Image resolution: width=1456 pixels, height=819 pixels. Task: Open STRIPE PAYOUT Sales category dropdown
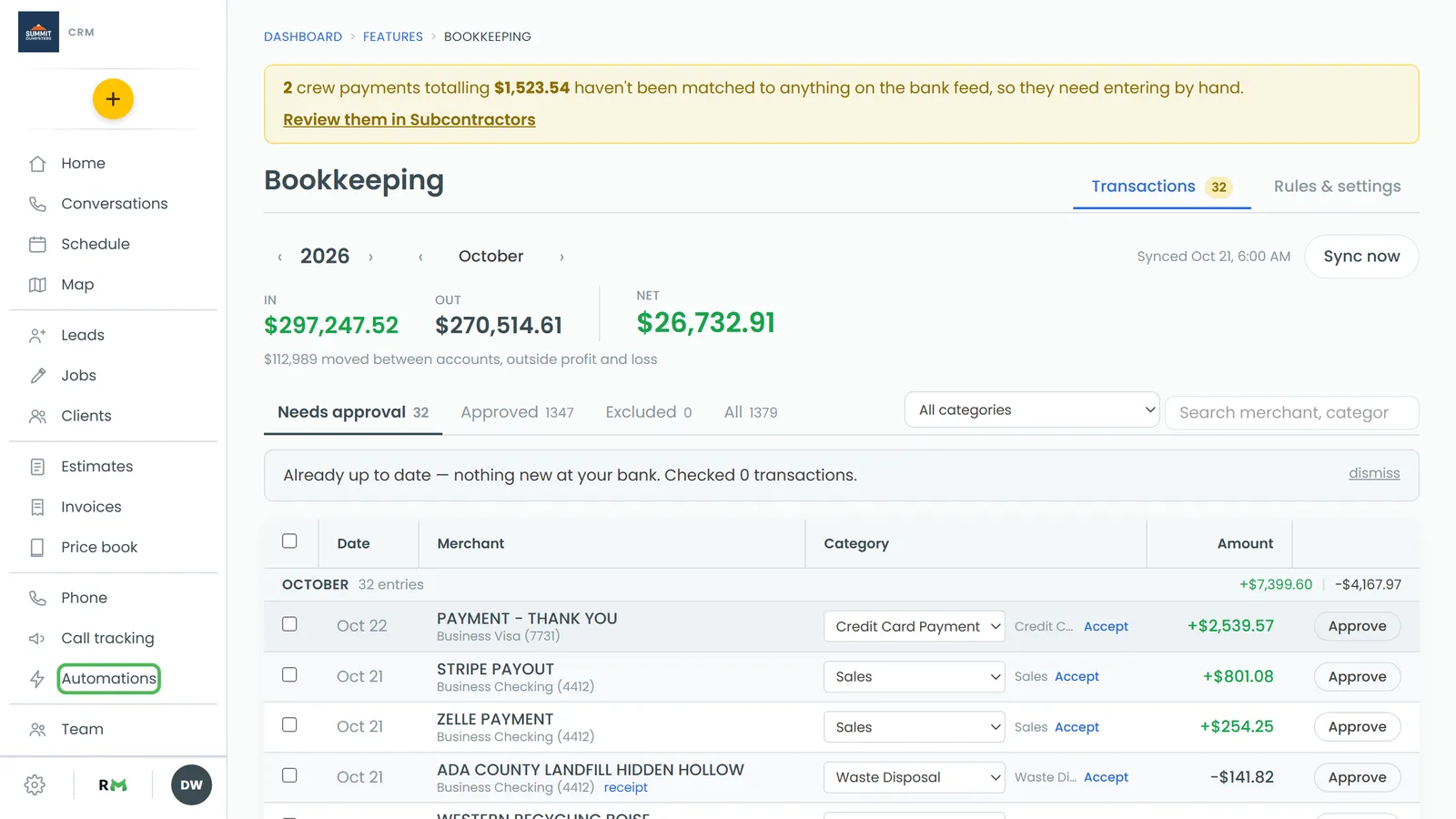pyautogui.click(x=915, y=677)
